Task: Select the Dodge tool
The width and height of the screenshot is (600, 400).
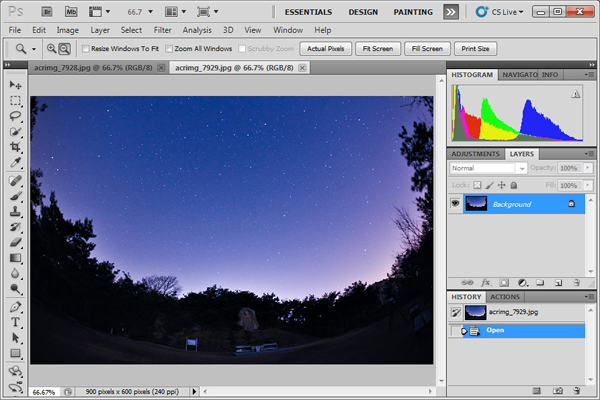Action: [x=15, y=289]
